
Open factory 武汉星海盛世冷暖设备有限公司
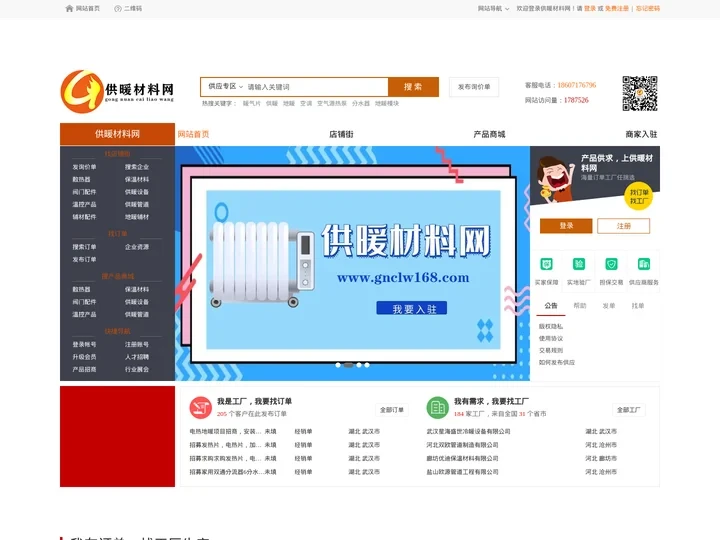point(468,432)
